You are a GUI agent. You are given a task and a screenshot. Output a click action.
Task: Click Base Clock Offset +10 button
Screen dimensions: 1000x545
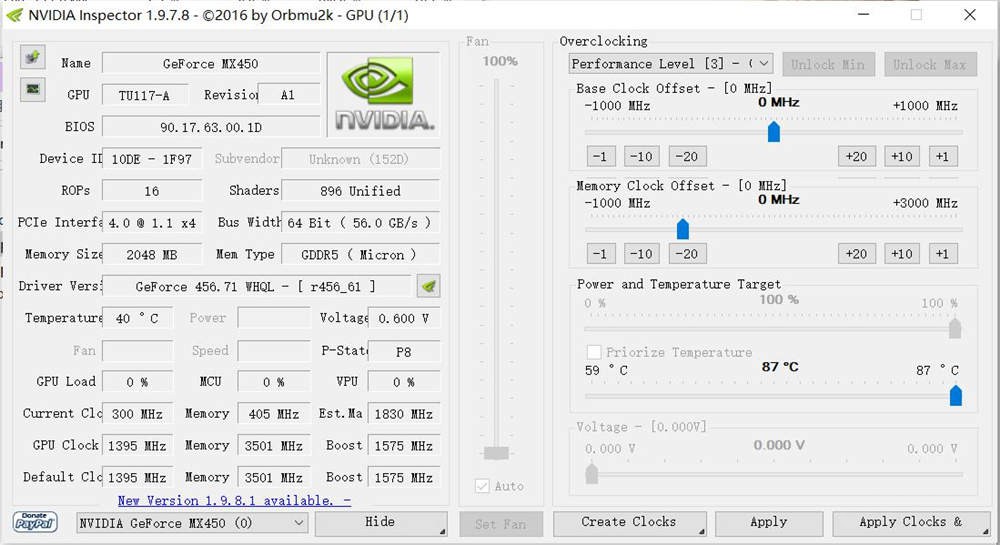click(x=902, y=156)
